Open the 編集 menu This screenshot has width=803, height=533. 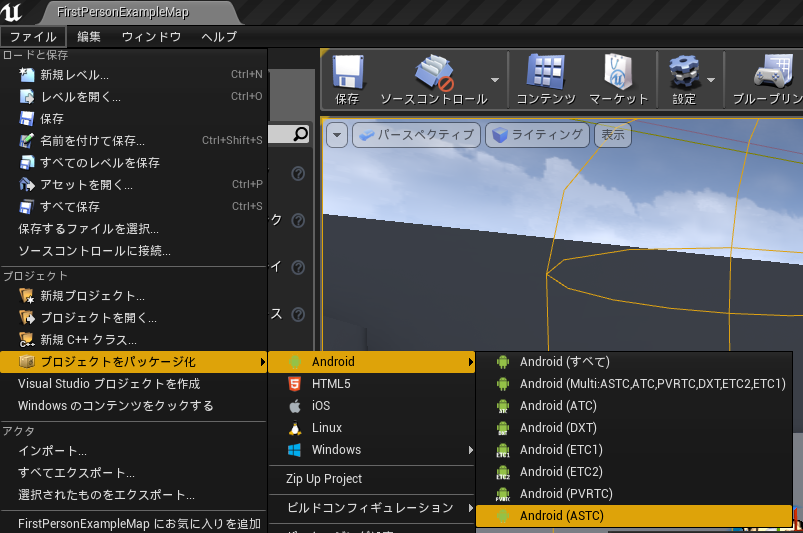pyautogui.click(x=89, y=37)
